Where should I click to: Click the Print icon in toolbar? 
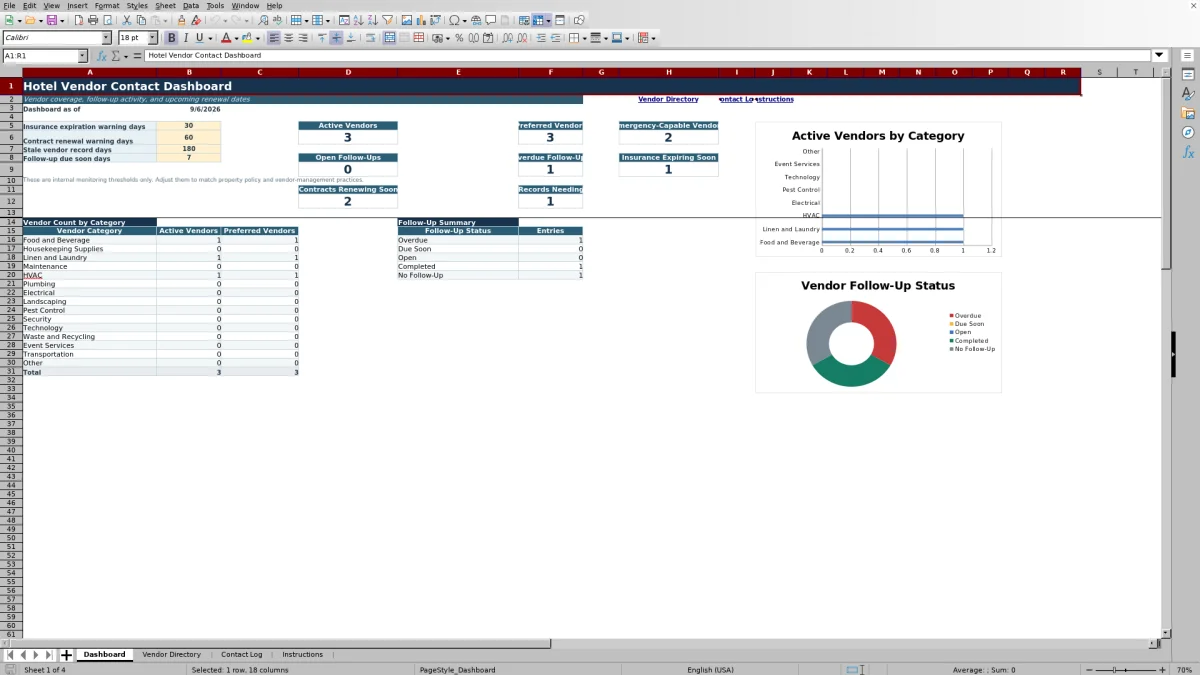pyautogui.click(x=92, y=20)
